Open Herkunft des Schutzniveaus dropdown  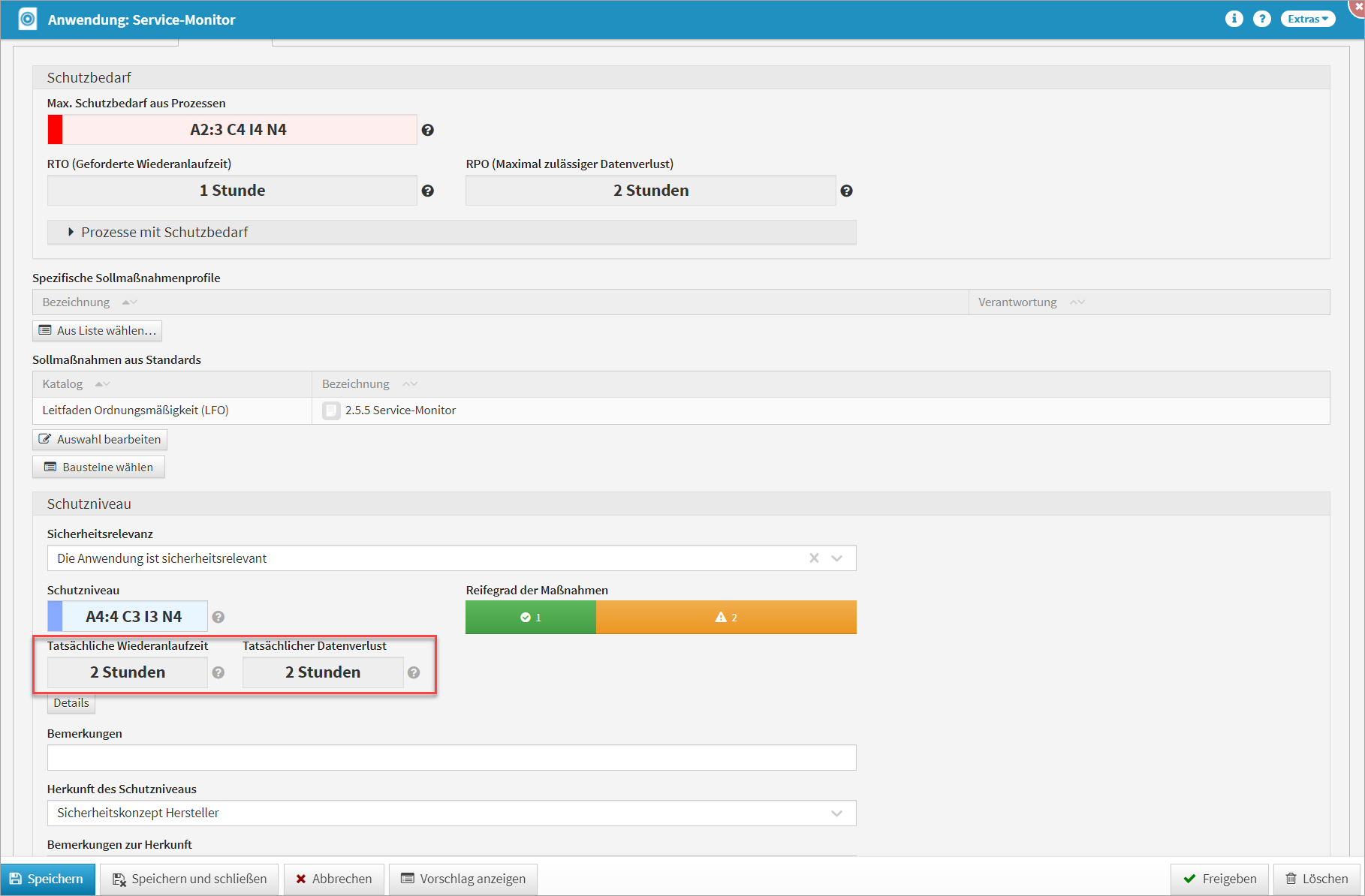tap(837, 813)
